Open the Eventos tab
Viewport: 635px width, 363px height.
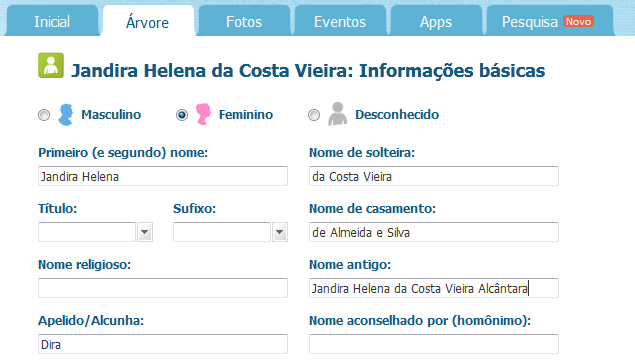point(340,21)
